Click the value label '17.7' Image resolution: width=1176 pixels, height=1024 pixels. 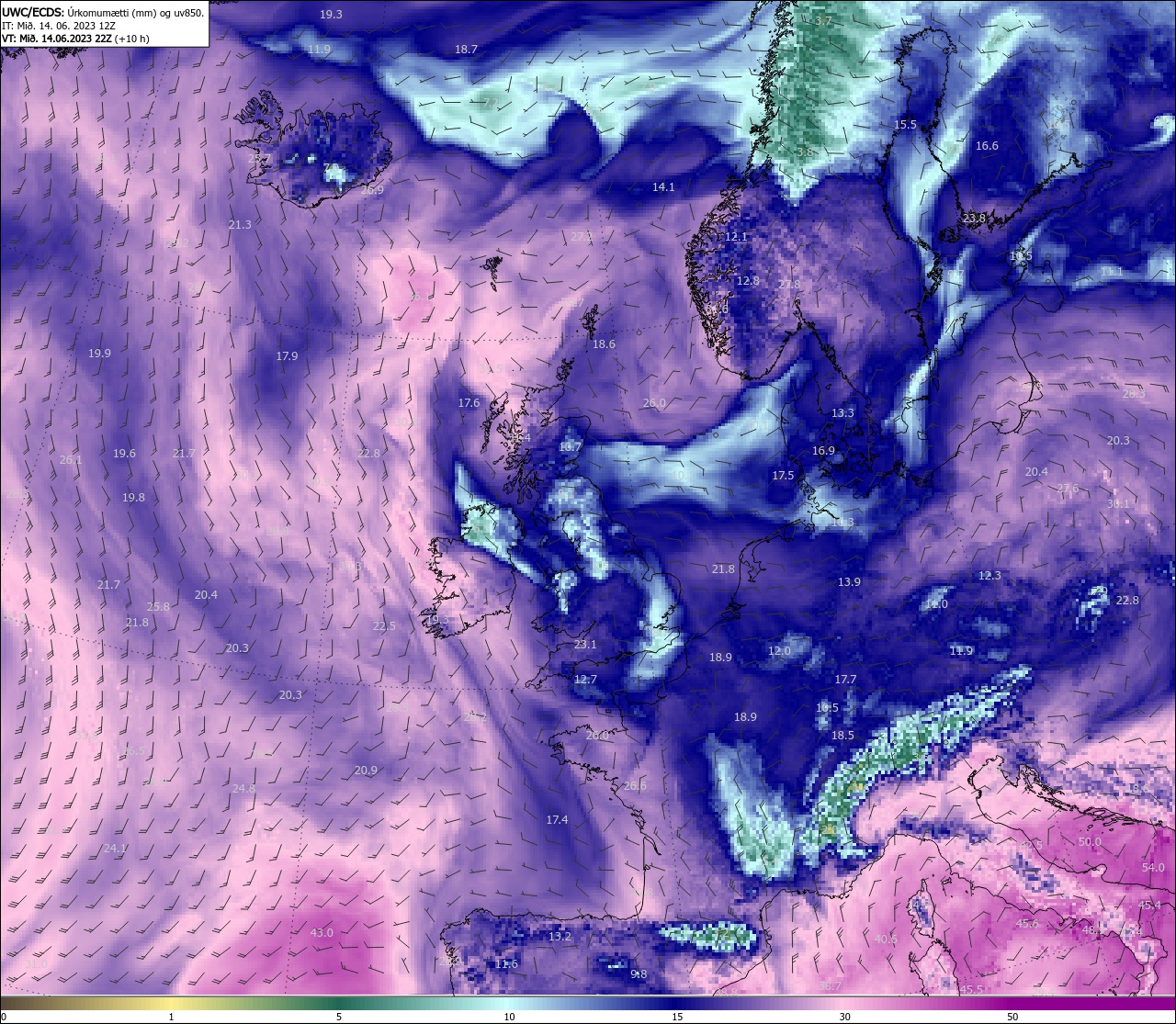(x=845, y=680)
